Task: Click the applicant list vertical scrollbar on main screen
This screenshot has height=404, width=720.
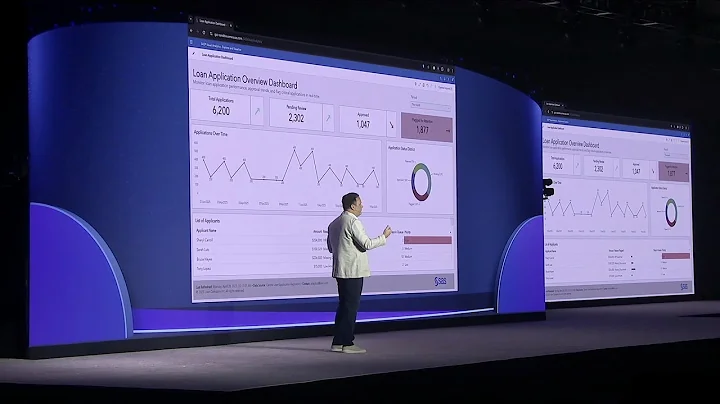Action: [452, 224]
